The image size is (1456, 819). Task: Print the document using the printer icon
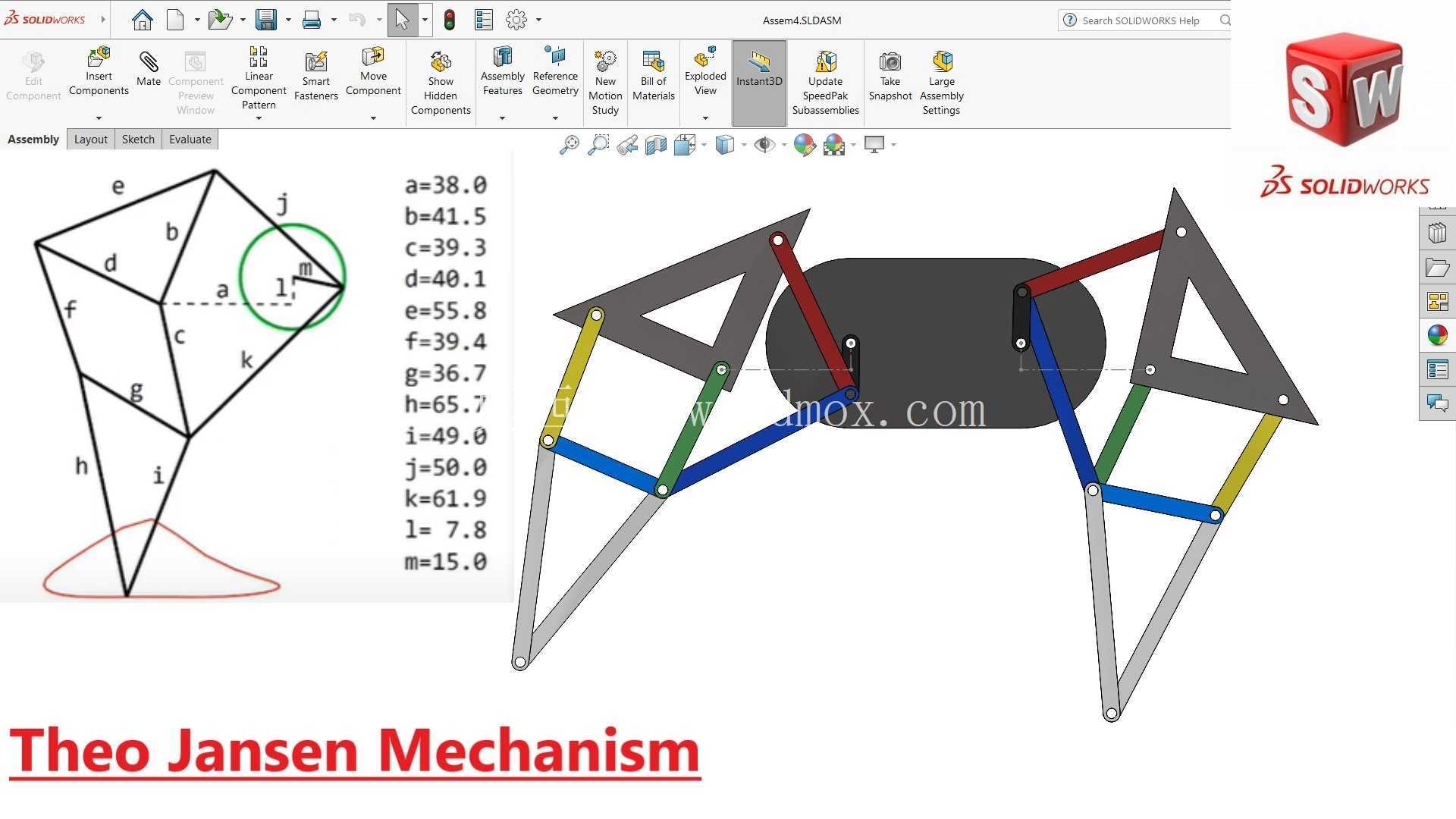point(312,20)
